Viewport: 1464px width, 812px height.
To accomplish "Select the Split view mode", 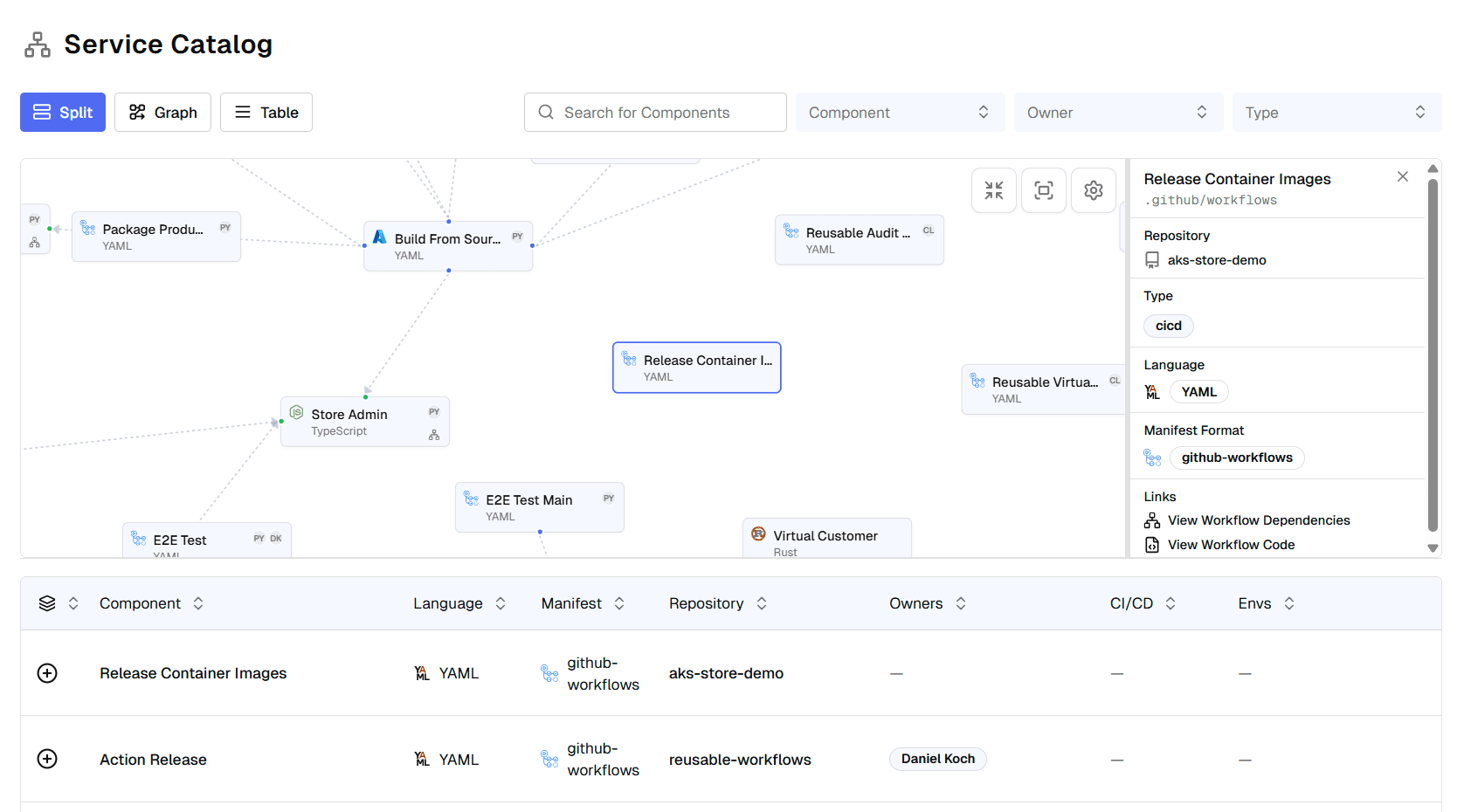I will pos(63,113).
